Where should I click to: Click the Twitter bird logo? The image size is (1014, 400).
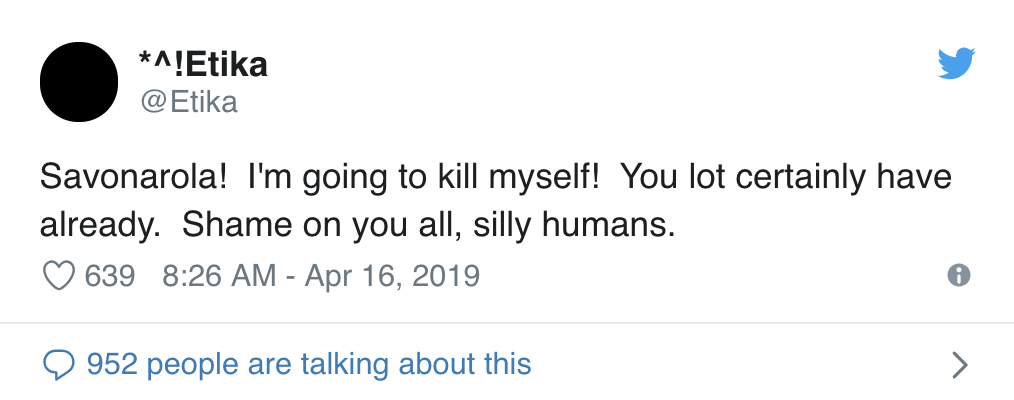957,65
